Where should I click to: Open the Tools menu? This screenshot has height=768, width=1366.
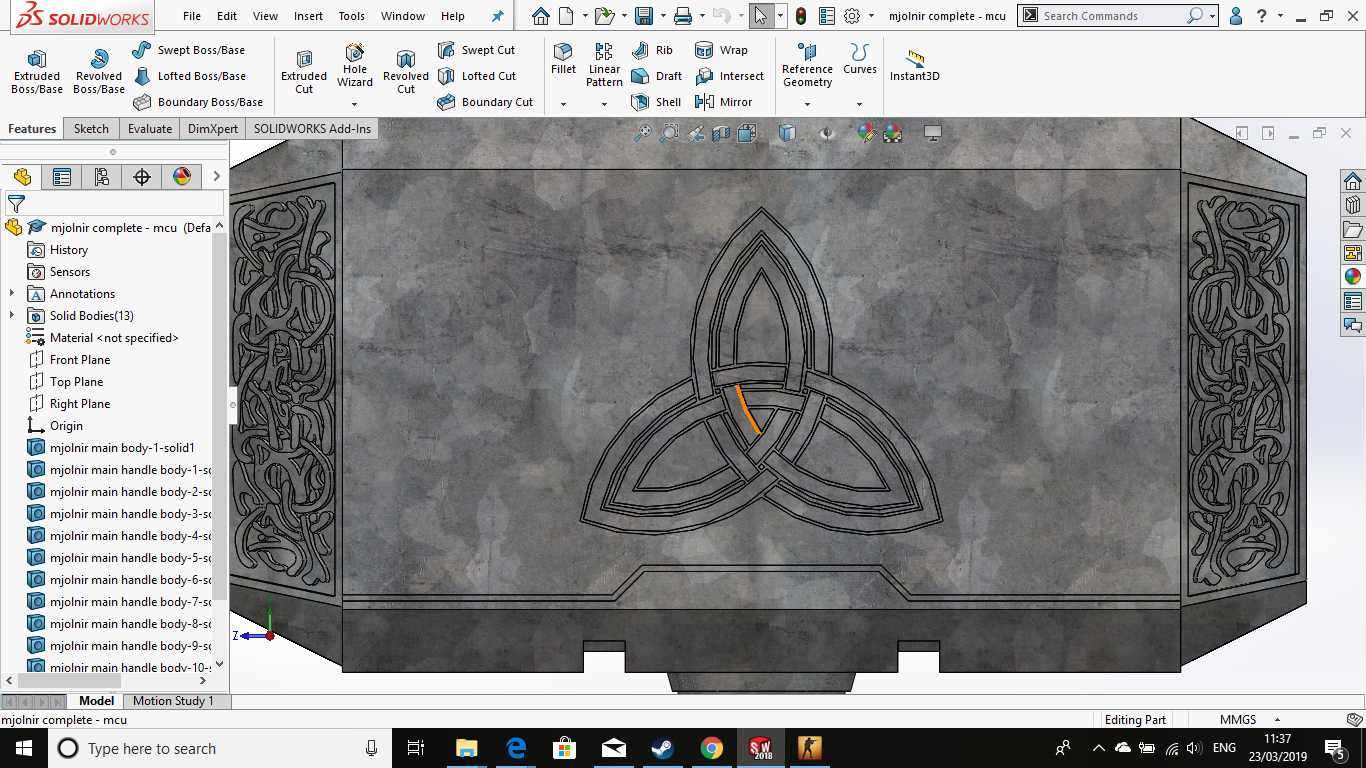(351, 16)
